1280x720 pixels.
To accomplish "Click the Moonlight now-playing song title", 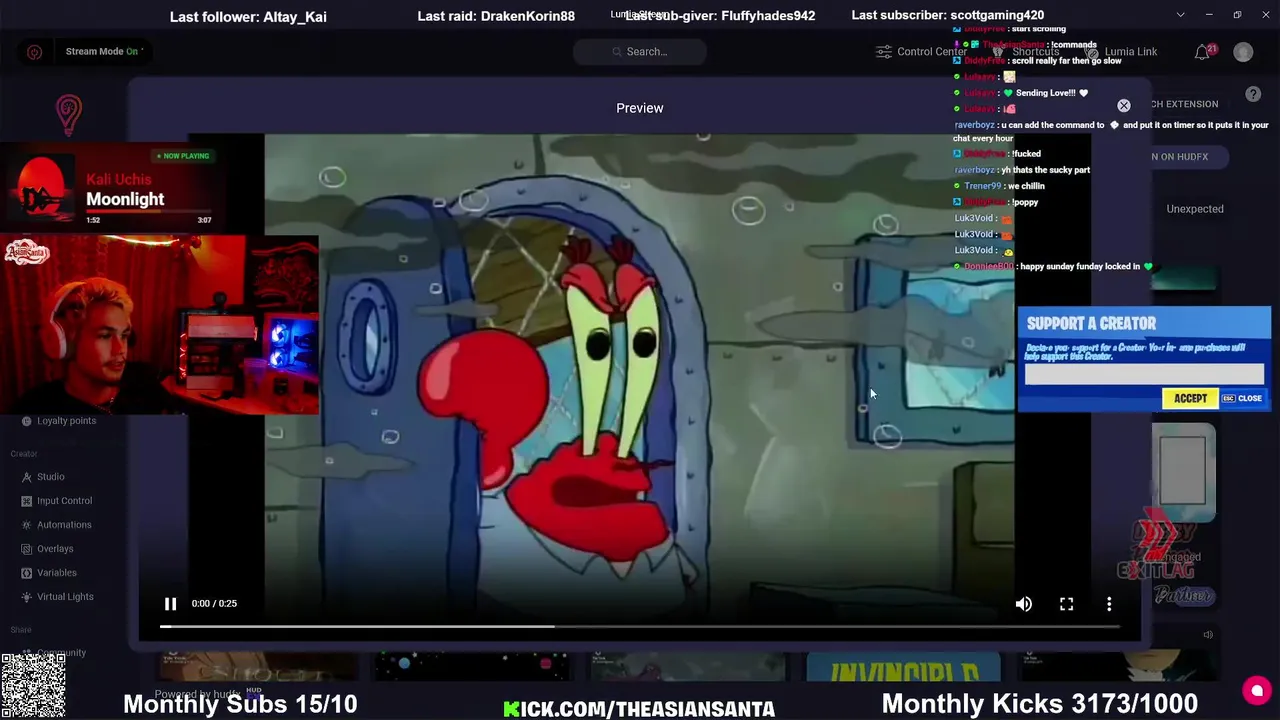I will click(x=125, y=199).
